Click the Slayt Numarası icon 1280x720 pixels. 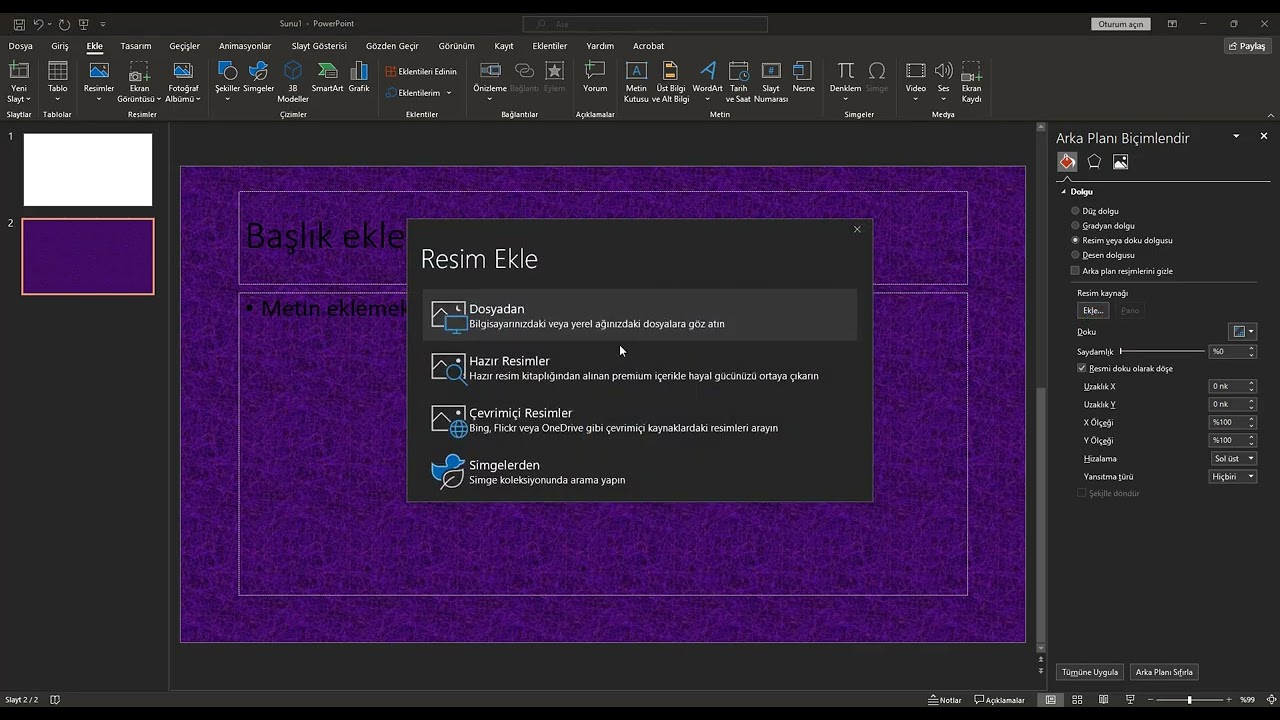(771, 82)
